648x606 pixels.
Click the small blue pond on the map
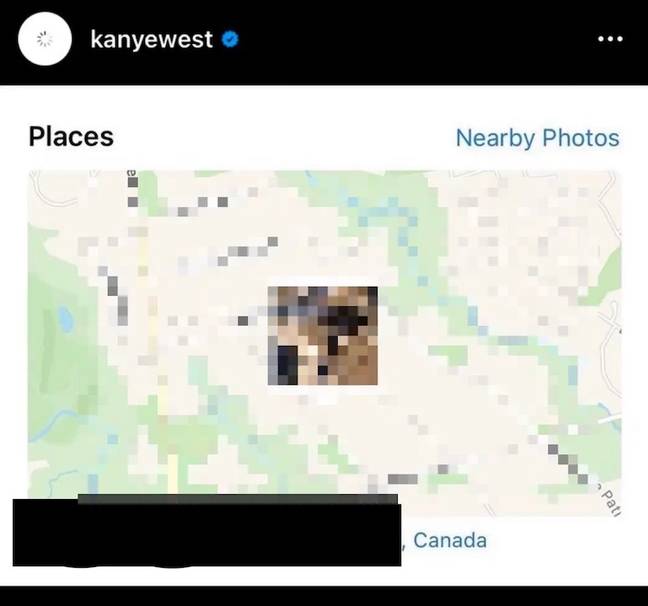click(65, 319)
